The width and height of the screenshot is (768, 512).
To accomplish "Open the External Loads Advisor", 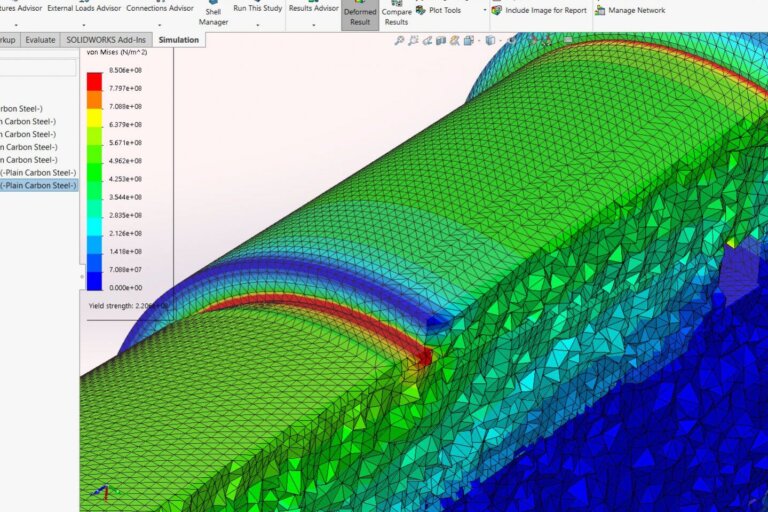I will pyautogui.click(x=84, y=8).
